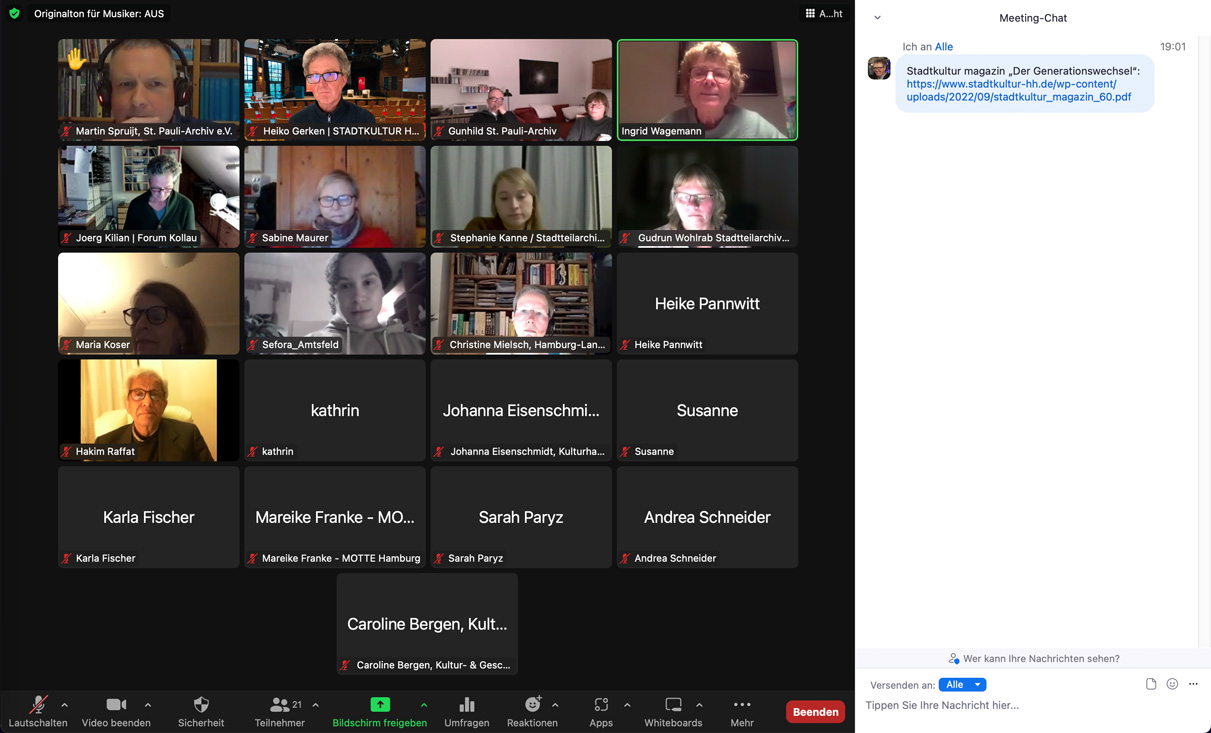1211x733 pixels.
Task: Open Apps in toolbar
Action: click(601, 711)
